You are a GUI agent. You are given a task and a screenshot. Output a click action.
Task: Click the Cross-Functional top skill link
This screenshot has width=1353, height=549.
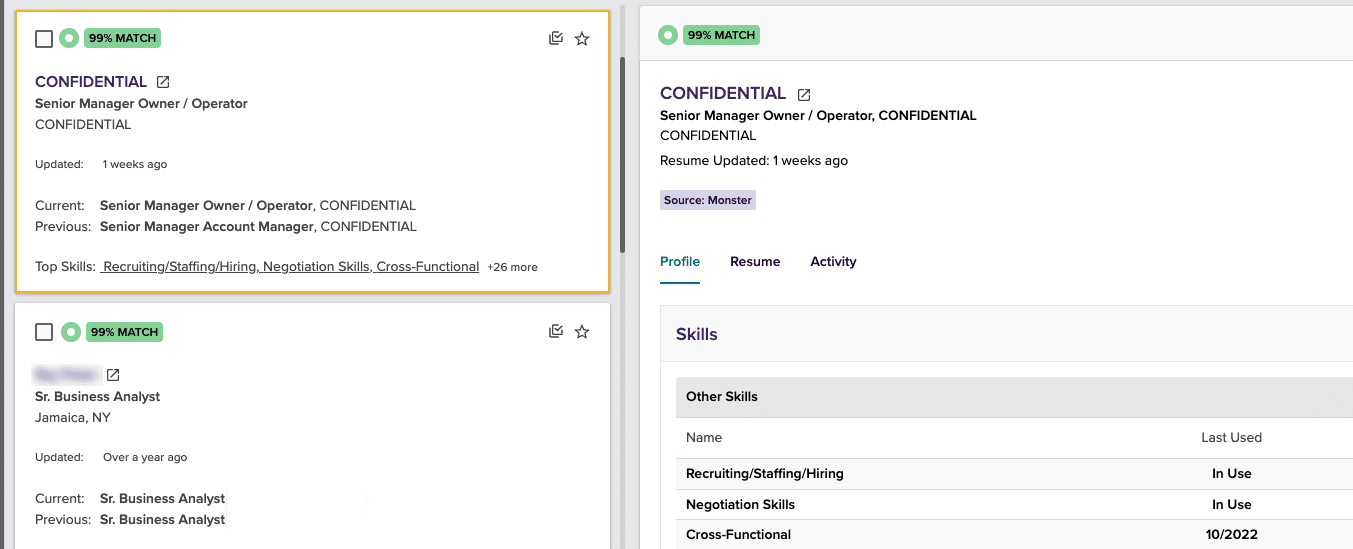428,267
